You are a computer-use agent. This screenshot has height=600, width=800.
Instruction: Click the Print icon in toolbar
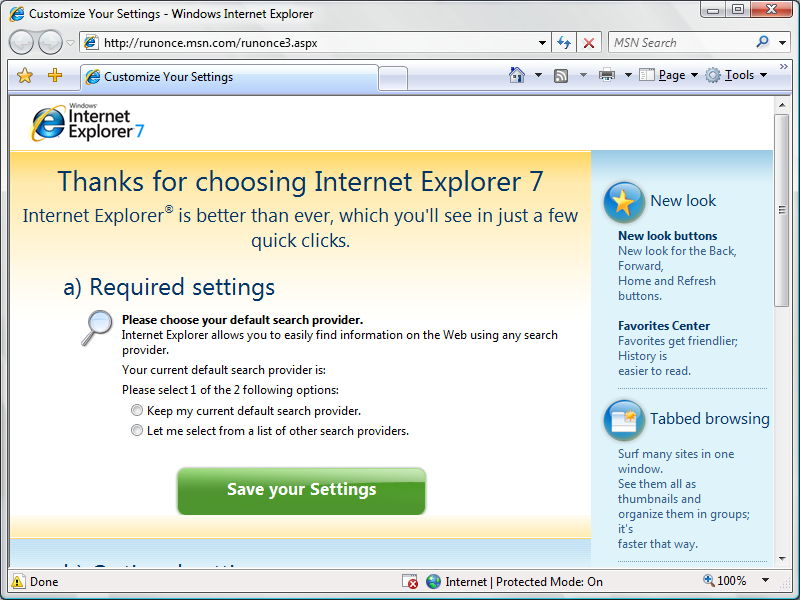[607, 75]
